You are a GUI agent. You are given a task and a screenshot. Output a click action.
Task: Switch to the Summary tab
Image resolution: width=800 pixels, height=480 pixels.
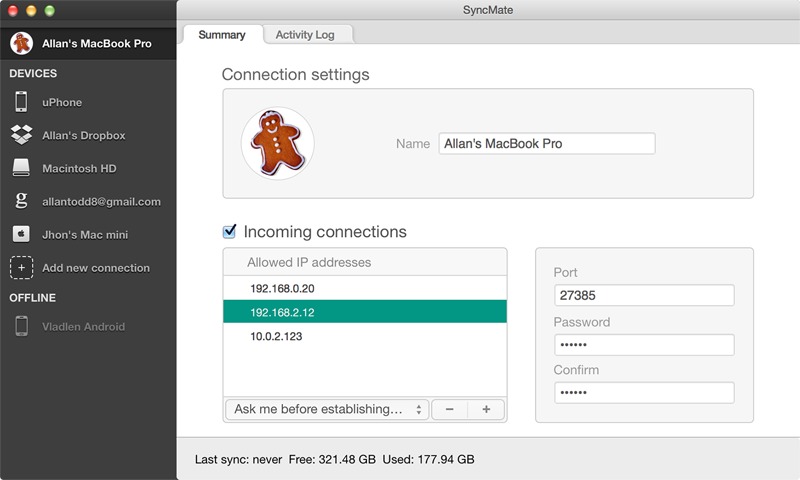point(222,35)
